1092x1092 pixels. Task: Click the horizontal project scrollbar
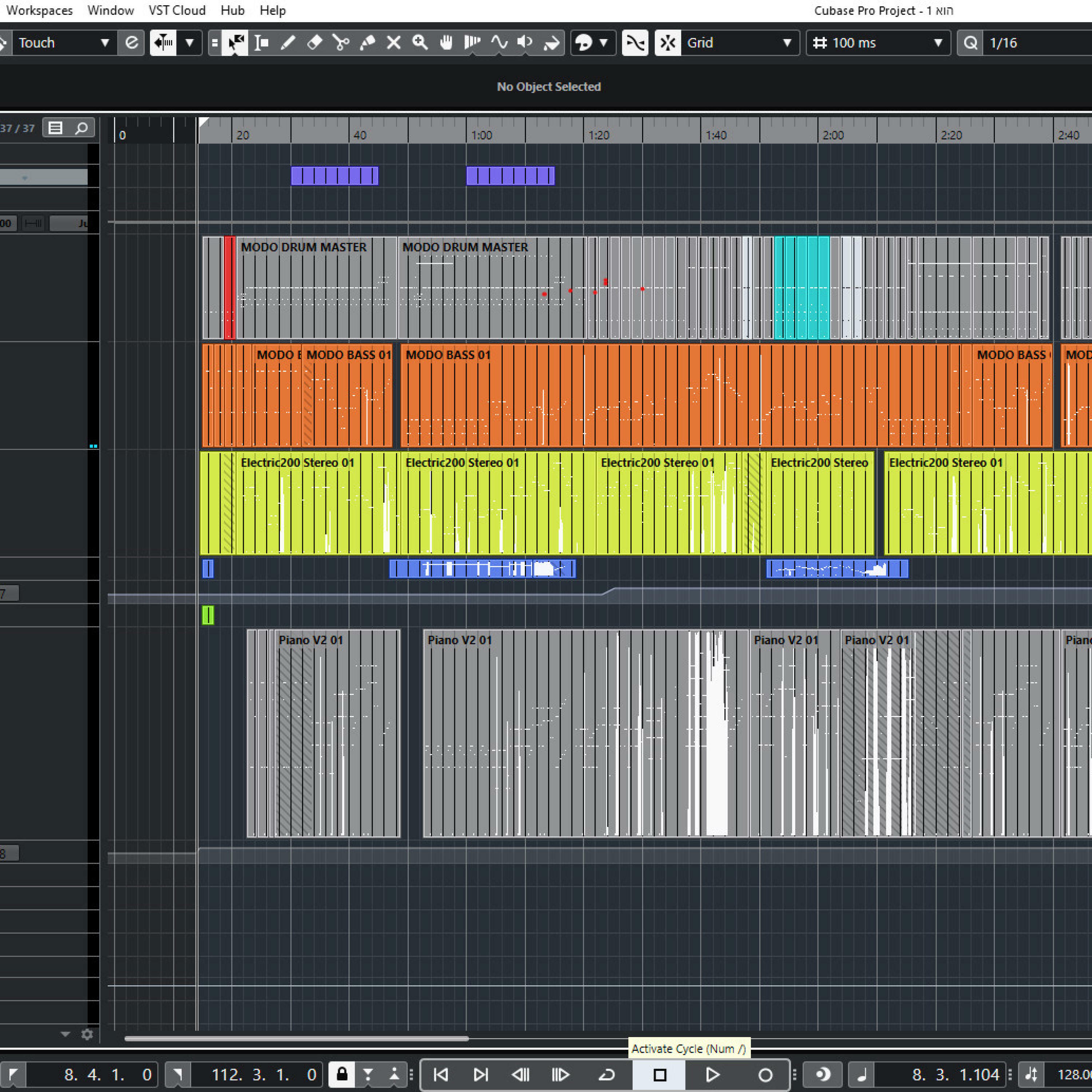coord(296,1038)
